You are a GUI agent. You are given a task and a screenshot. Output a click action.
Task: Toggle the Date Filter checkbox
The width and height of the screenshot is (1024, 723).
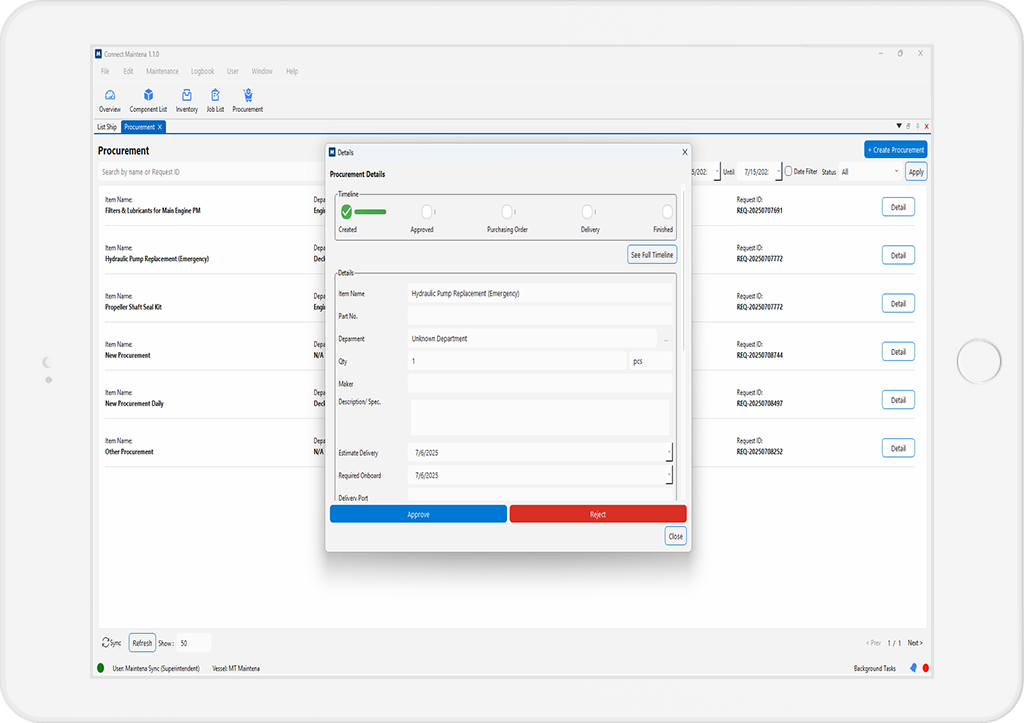tap(788, 171)
